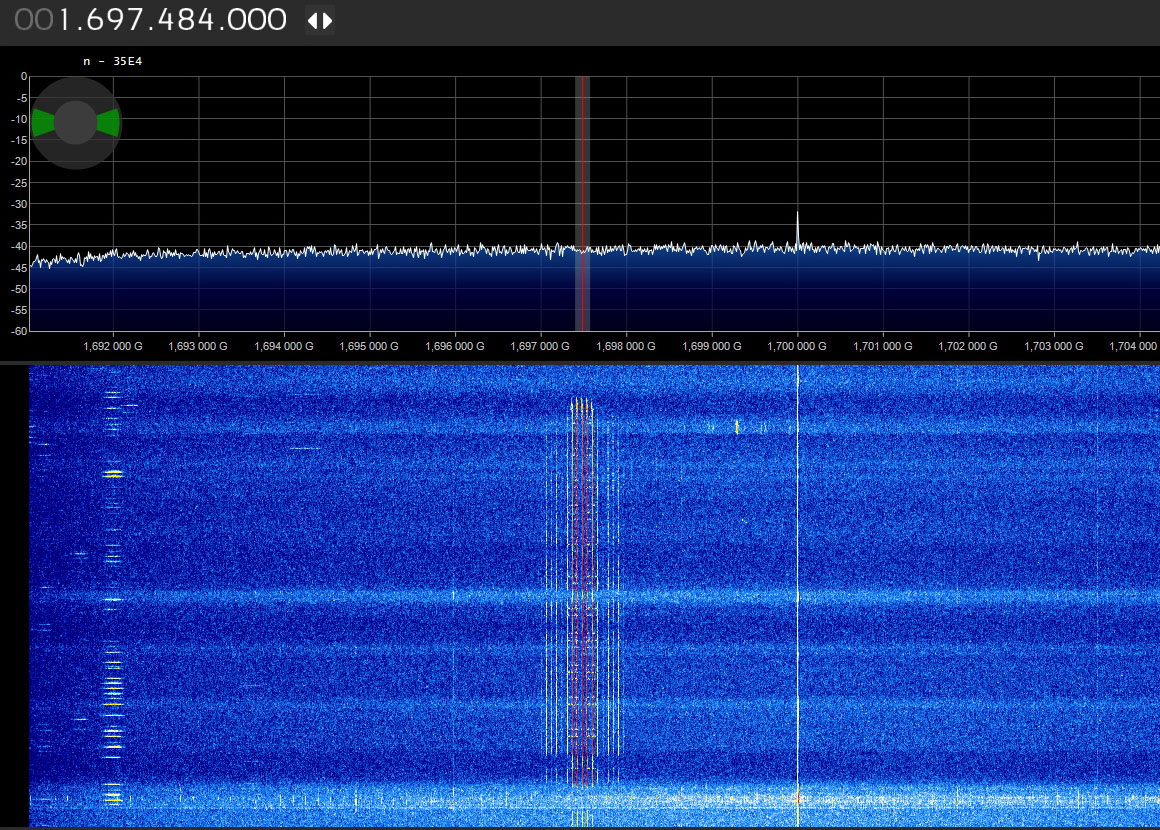Tune to the spectrum peak above 1,700 000 G
This screenshot has width=1160, height=830.
point(798,229)
